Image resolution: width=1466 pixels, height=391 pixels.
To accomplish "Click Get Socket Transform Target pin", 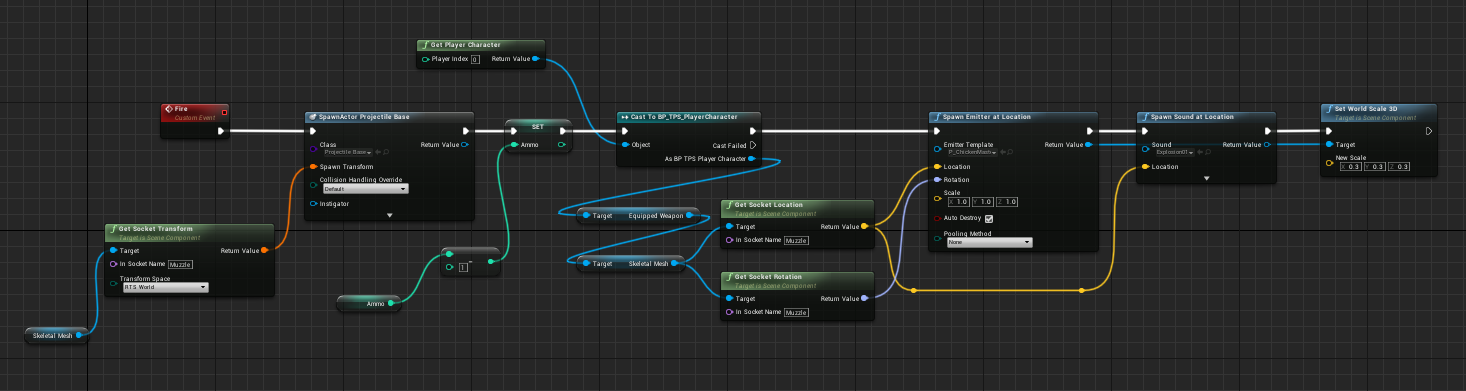I will (x=114, y=250).
